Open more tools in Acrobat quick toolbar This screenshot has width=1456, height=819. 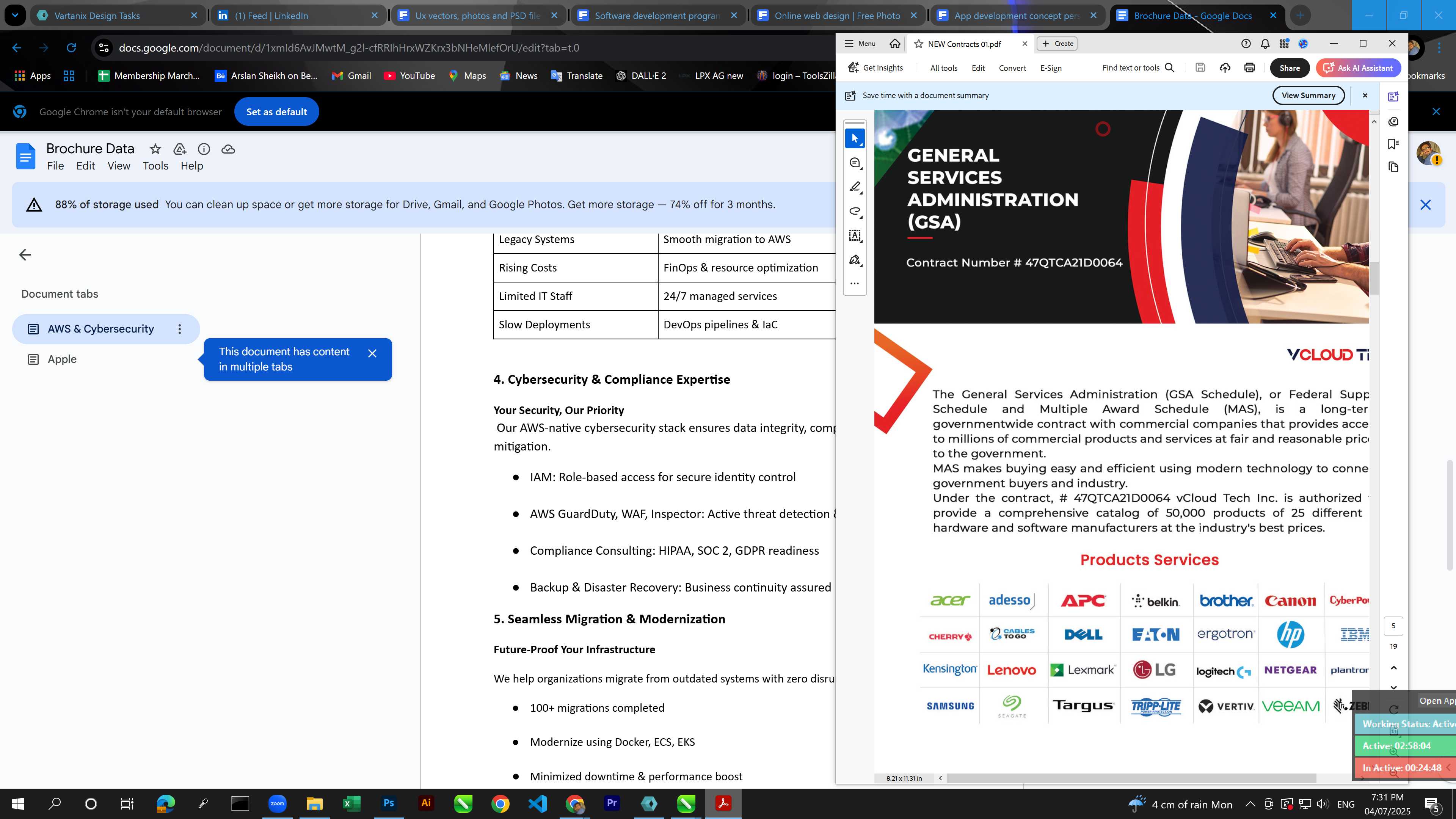(x=855, y=283)
